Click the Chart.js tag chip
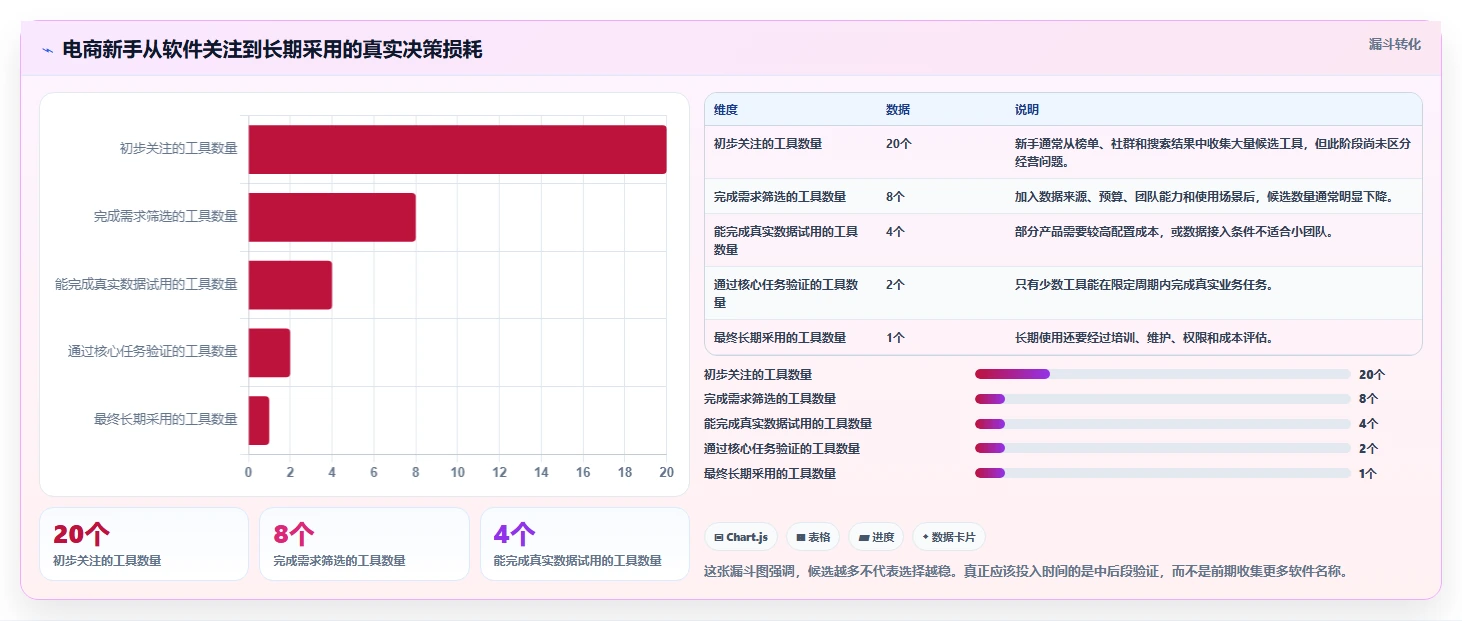This screenshot has height=621, width=1462. click(741, 537)
